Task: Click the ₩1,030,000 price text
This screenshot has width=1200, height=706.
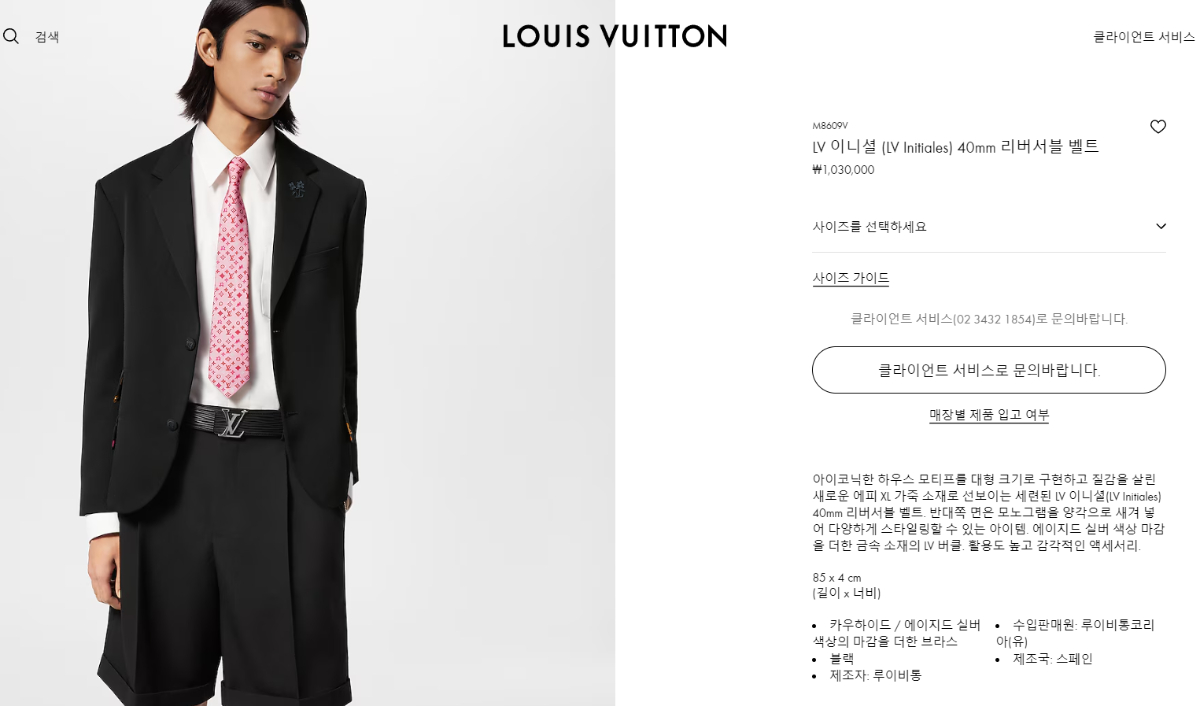Action: (843, 170)
